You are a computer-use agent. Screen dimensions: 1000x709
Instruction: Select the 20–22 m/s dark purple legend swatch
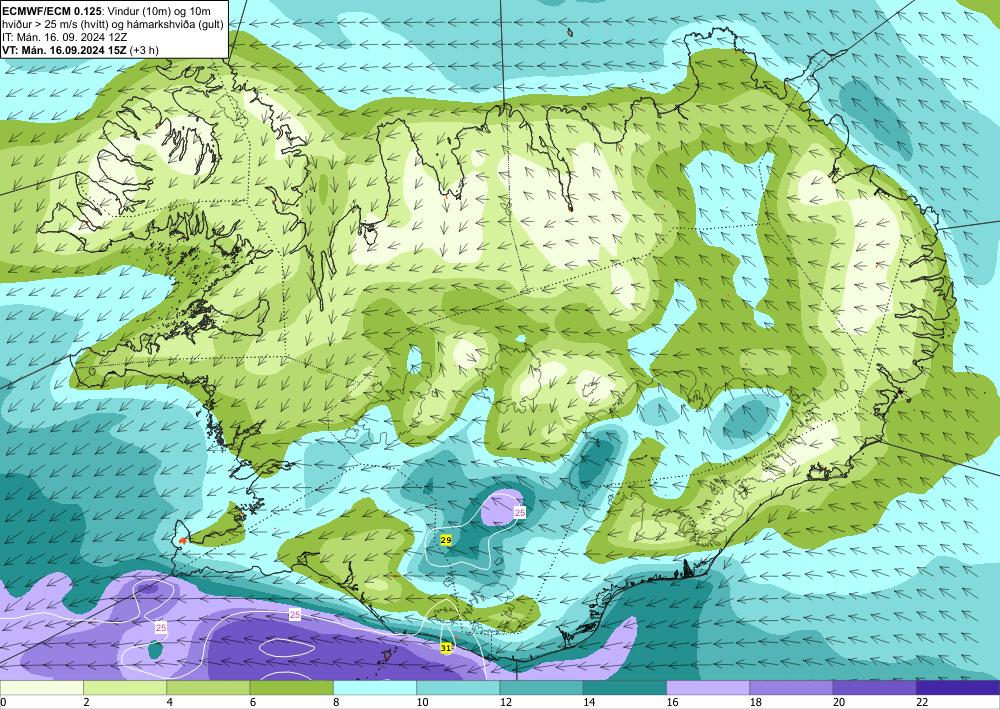[x=874, y=687]
